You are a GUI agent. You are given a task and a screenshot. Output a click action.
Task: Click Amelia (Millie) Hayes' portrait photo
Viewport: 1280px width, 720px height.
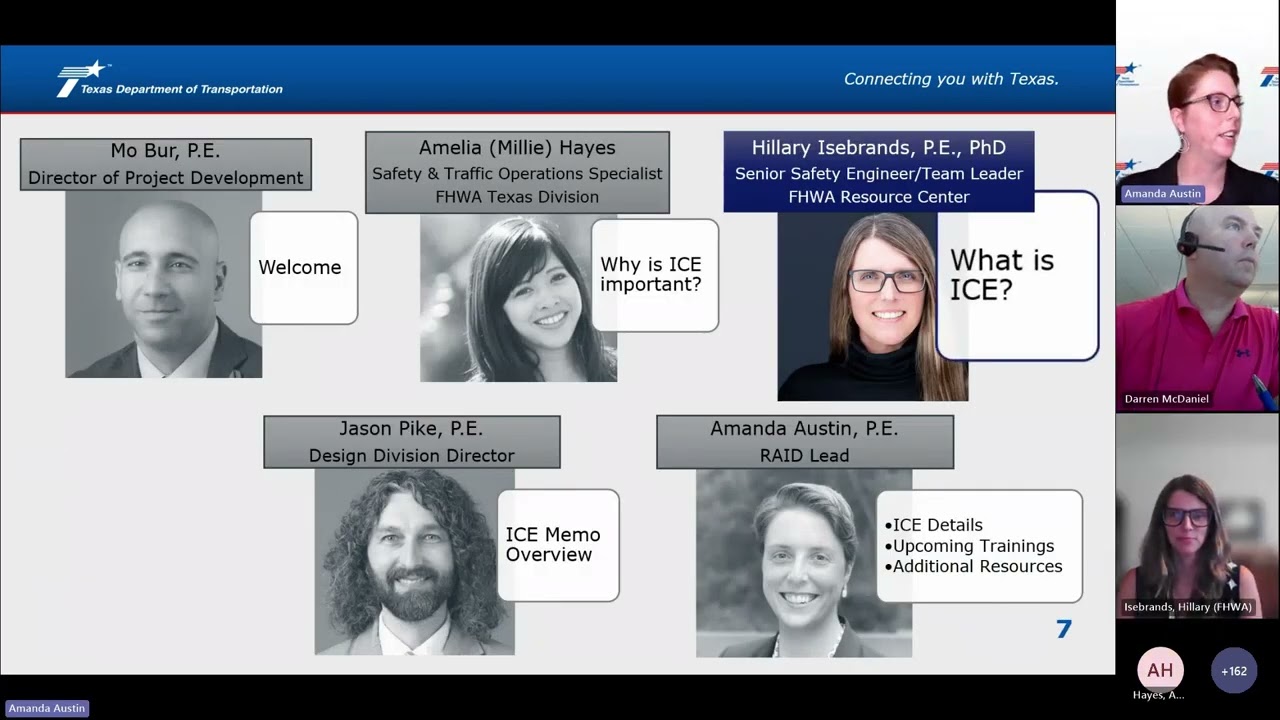pyautogui.click(x=518, y=298)
